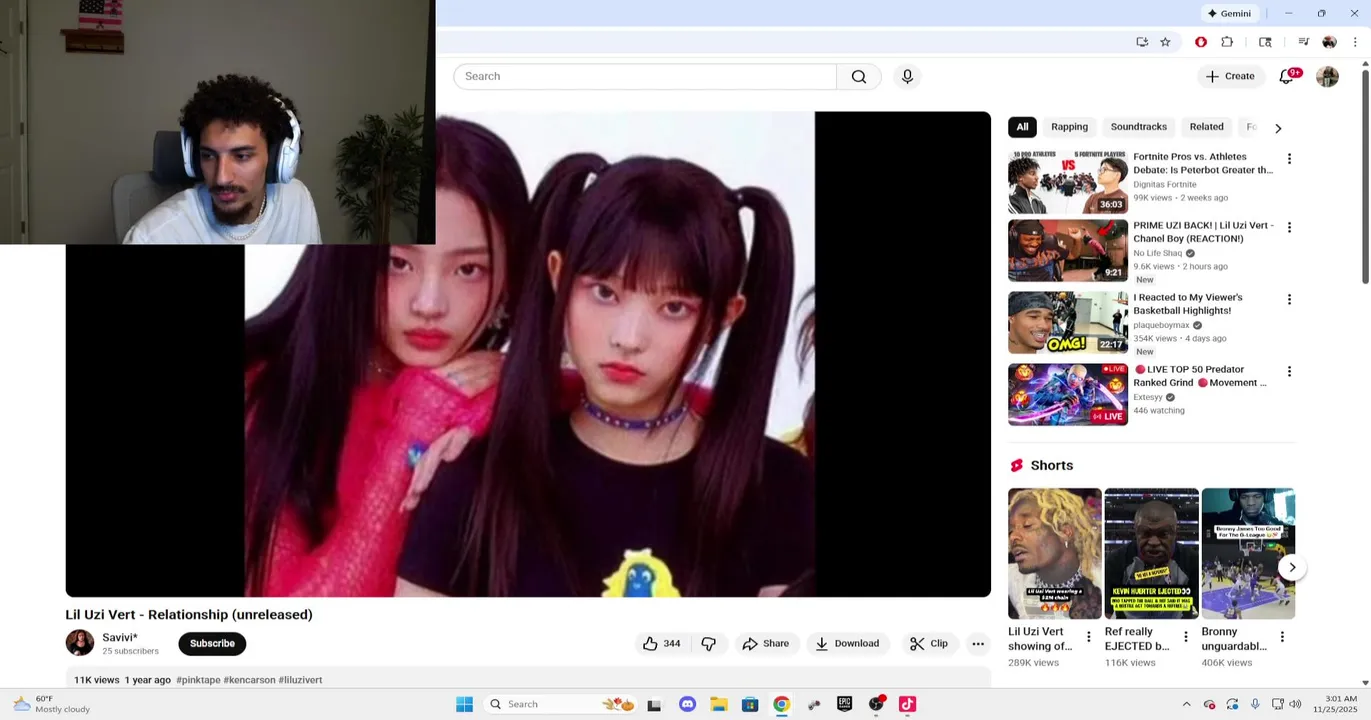Open Chrome three-dot menu
1371x720 pixels.
[1355, 42]
